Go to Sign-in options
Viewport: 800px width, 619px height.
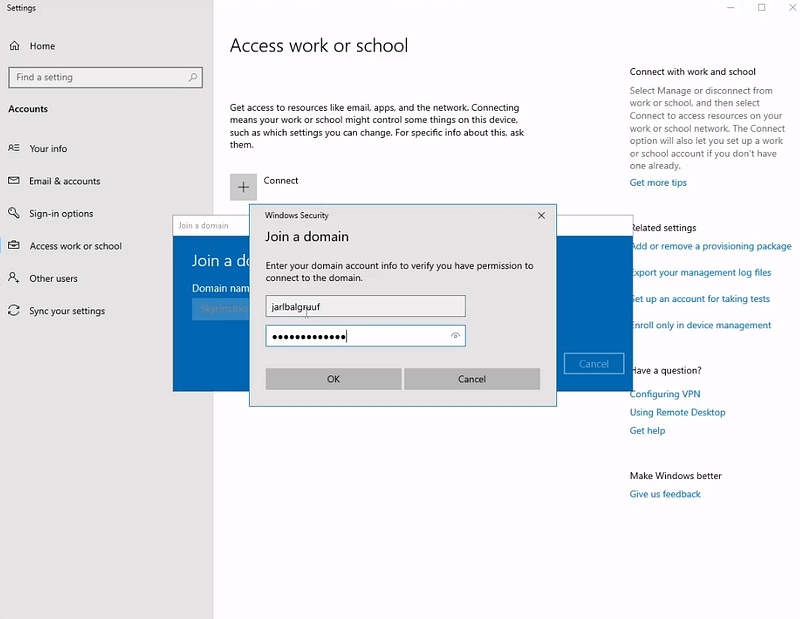(61, 214)
